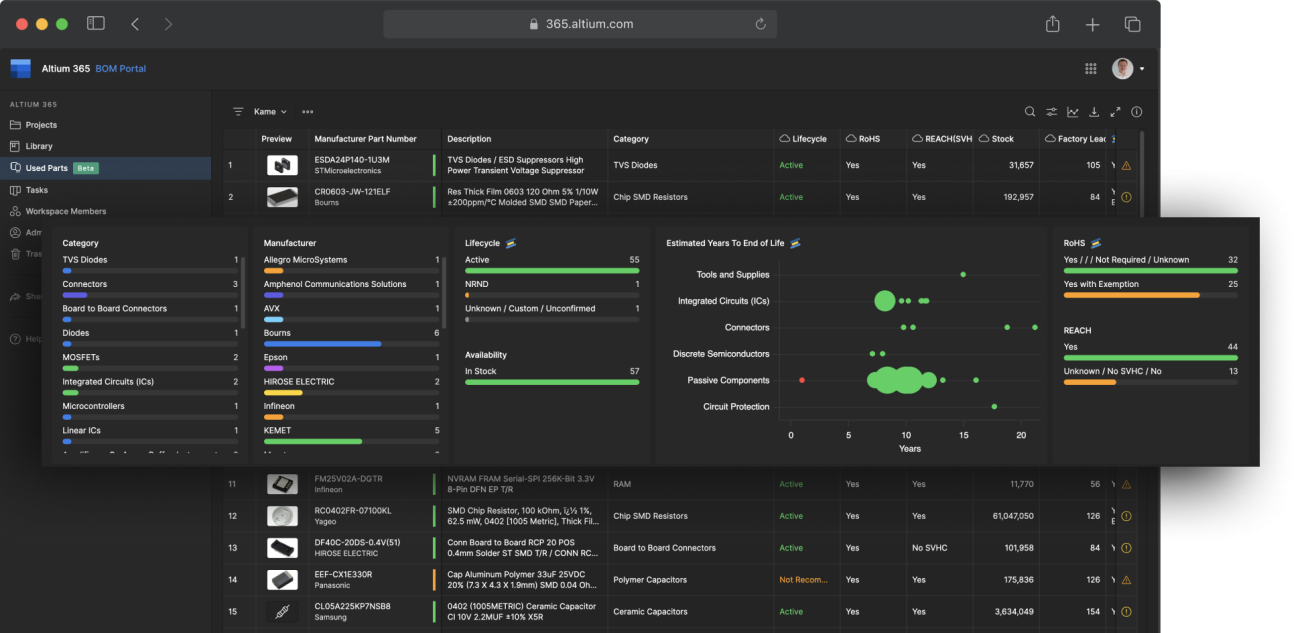Click the info icon on the DF40C-20DS row
This screenshot has height=633, width=1300.
coord(1126,547)
